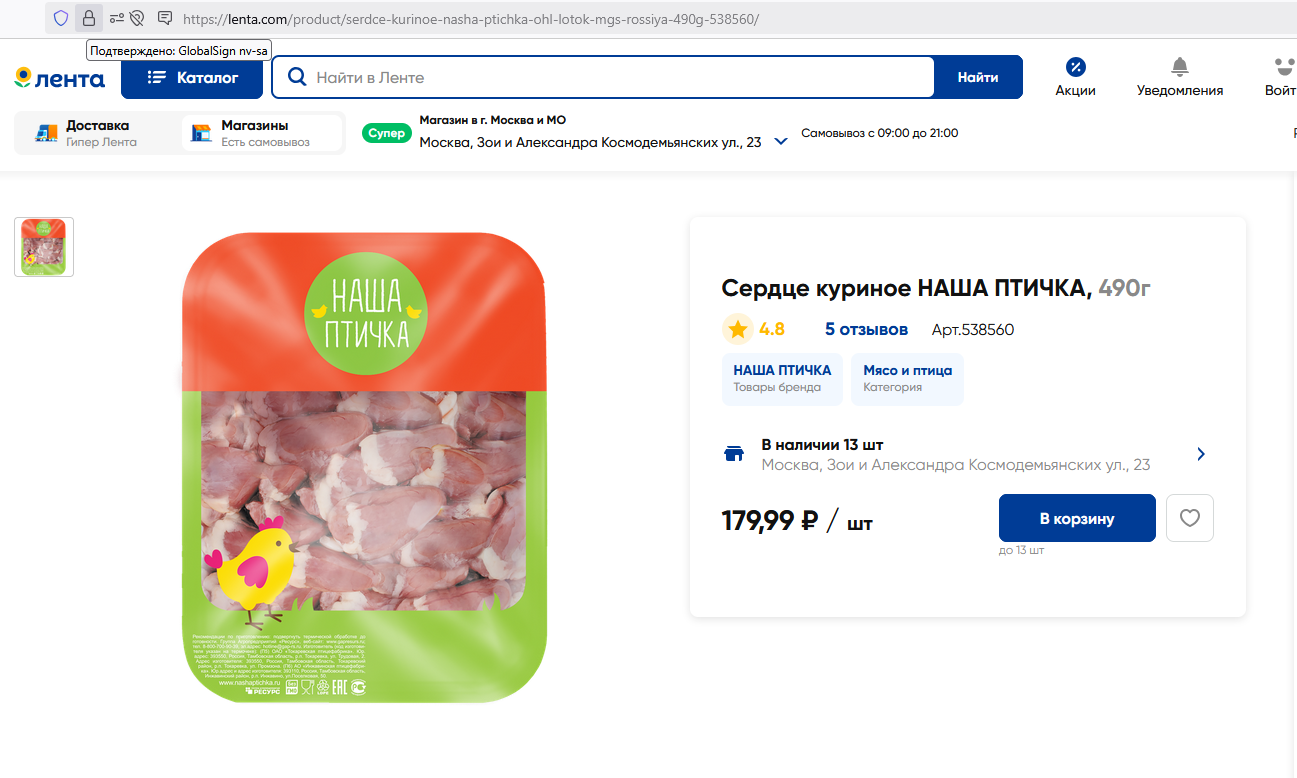Select the product image thumbnail
This screenshot has height=778, width=1297.
tap(44, 247)
